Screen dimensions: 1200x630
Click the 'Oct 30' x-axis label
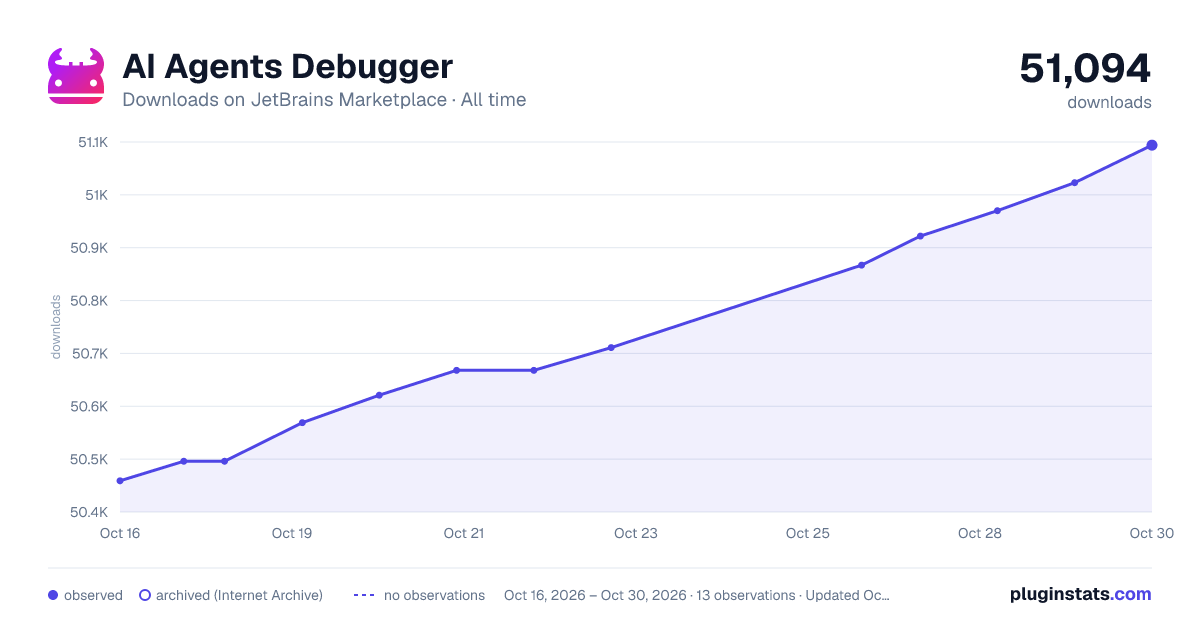pos(1151,533)
